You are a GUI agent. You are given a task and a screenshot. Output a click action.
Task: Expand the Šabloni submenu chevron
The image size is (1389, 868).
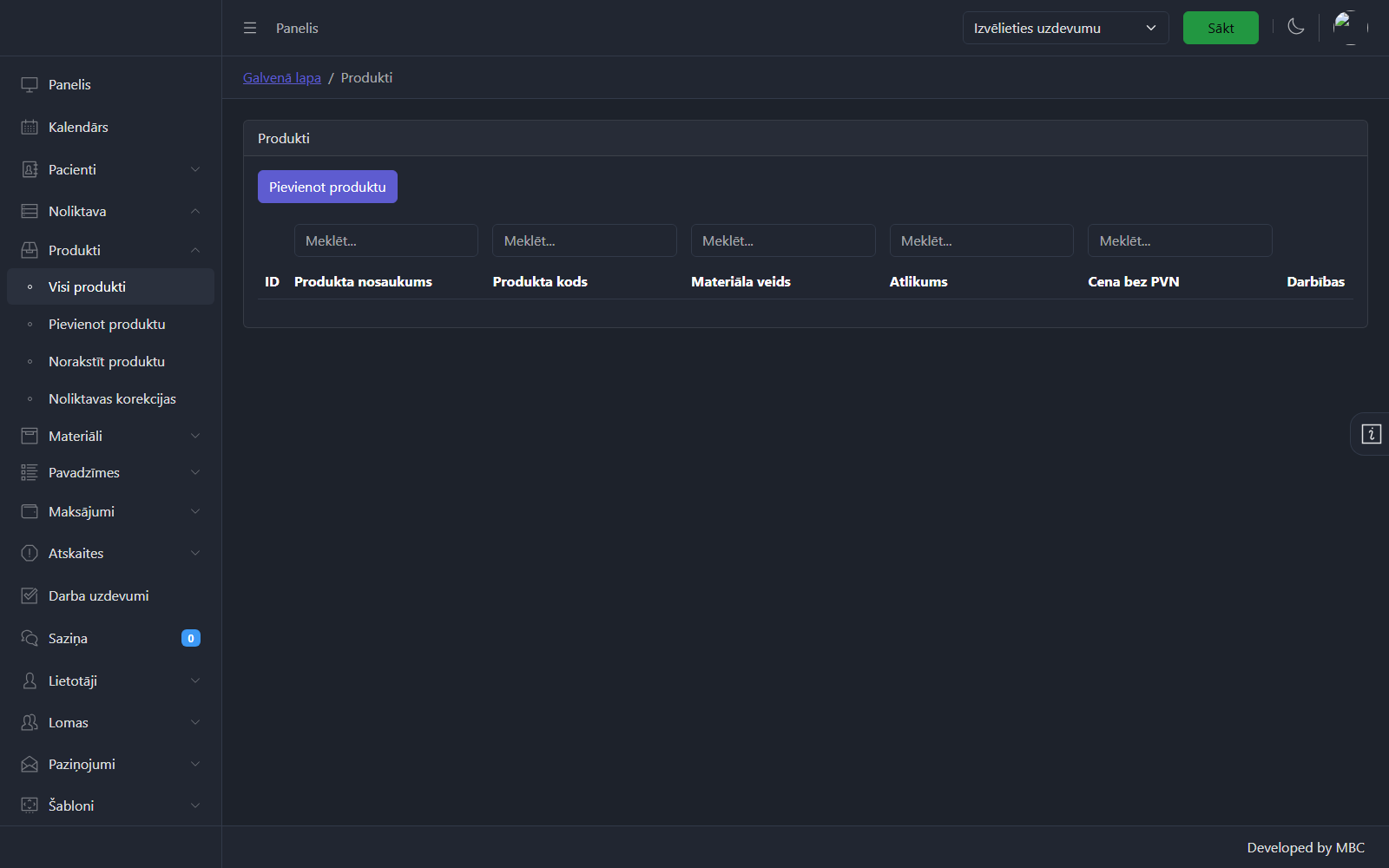(x=195, y=806)
